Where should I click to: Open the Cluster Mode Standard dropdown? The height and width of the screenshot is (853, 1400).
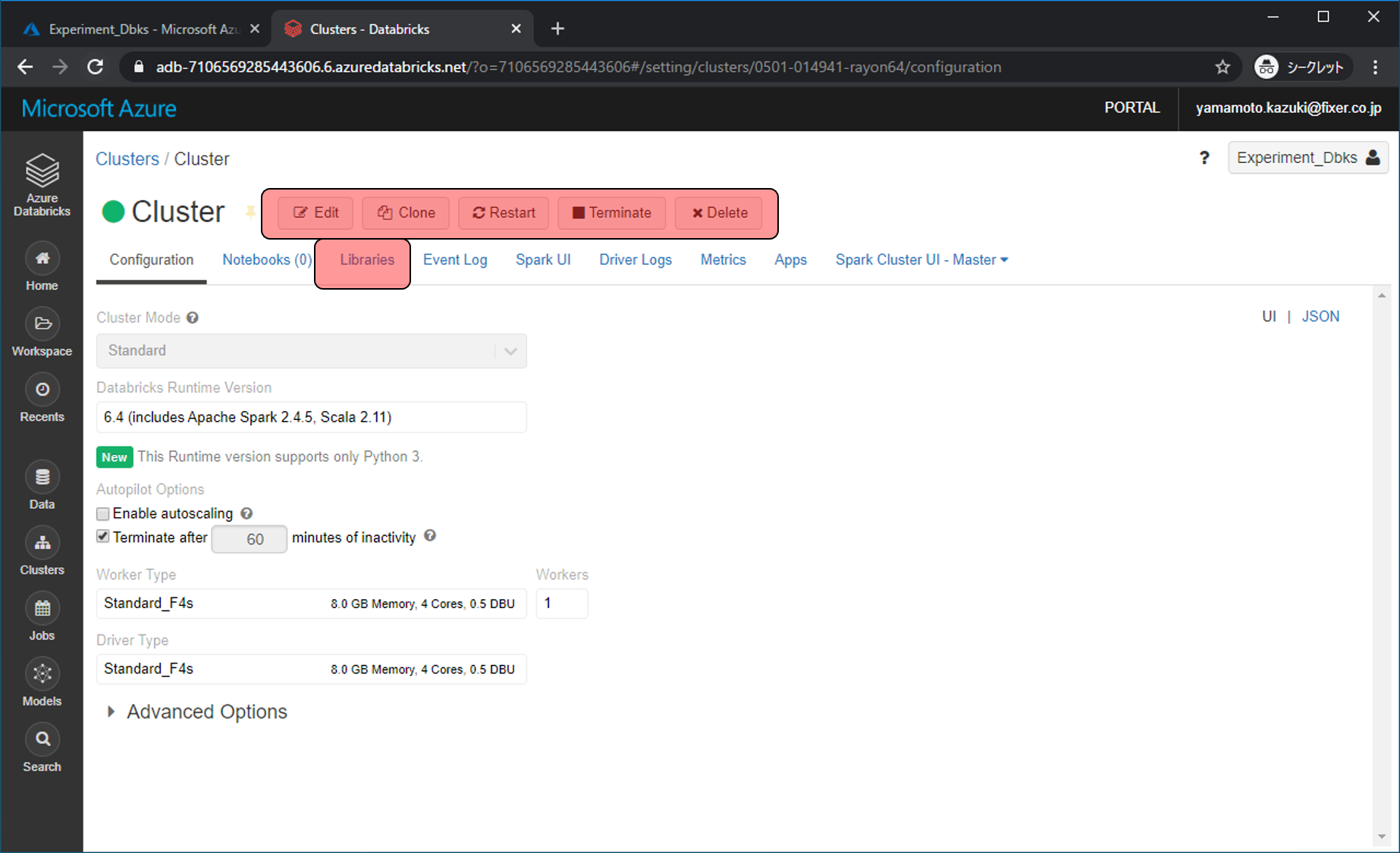(x=311, y=351)
